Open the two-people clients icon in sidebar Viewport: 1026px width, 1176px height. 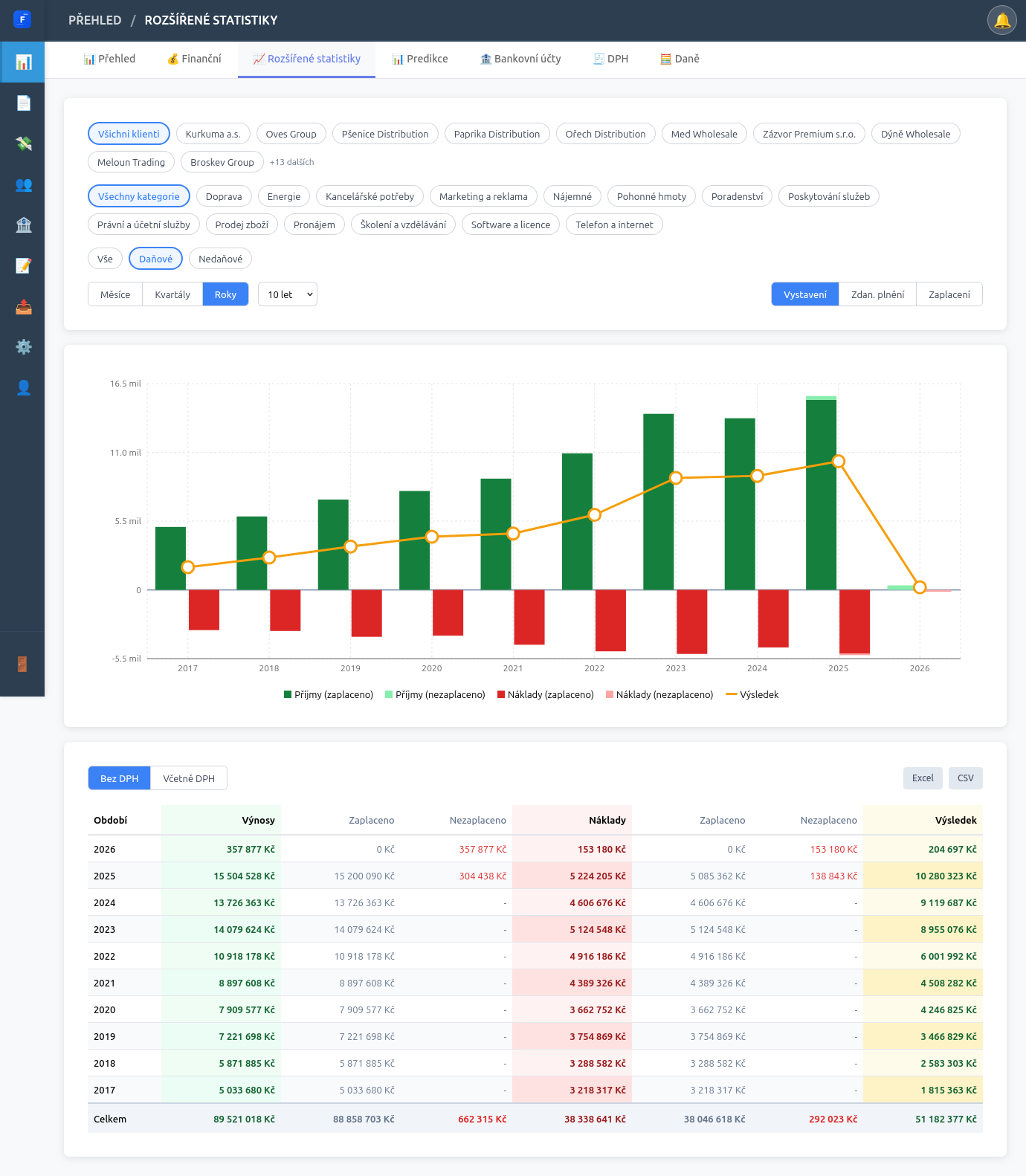click(23, 184)
